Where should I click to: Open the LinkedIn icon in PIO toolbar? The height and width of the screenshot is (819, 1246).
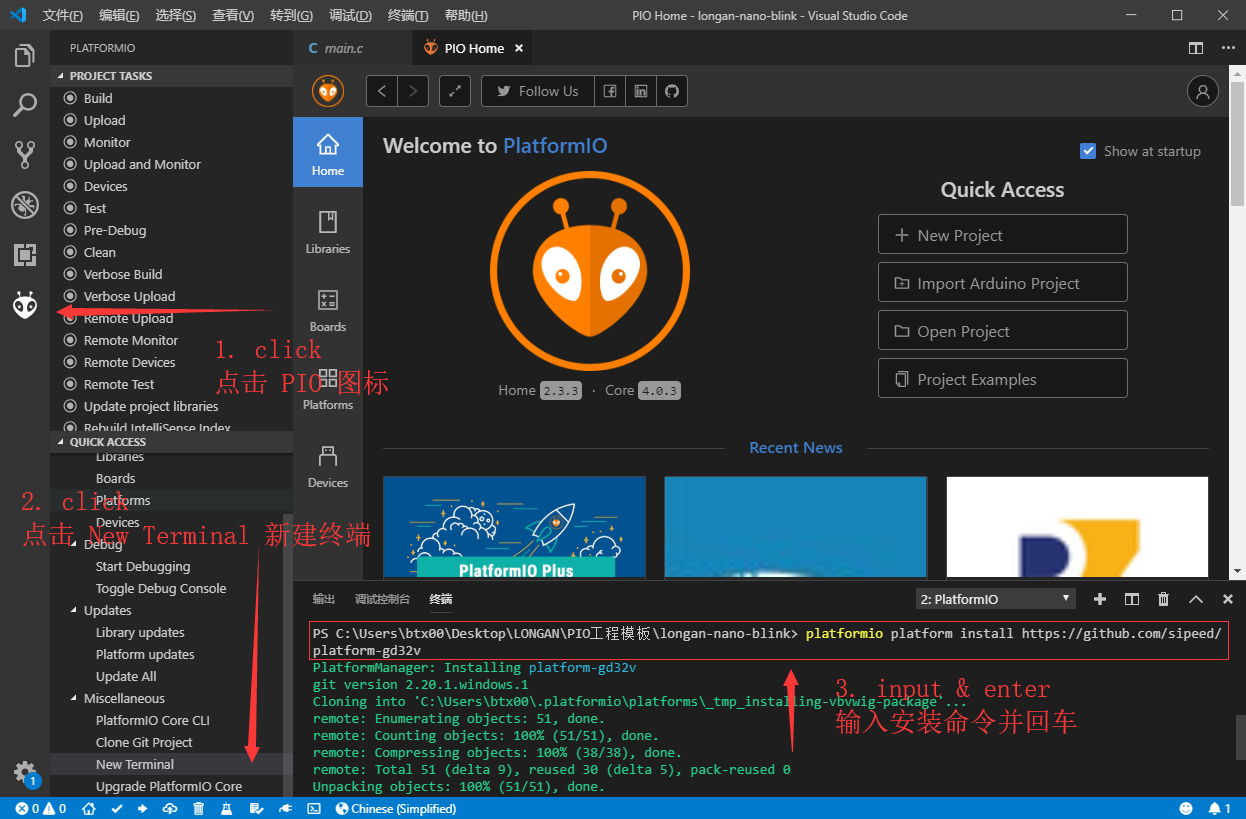pos(641,91)
